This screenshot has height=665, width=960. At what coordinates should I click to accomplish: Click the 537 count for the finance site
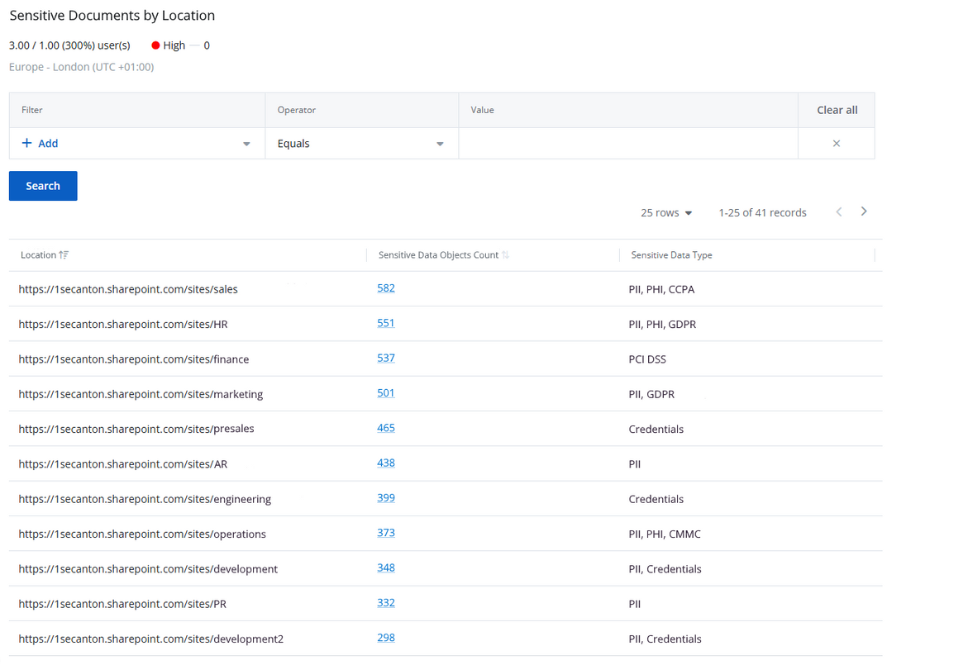(386, 357)
